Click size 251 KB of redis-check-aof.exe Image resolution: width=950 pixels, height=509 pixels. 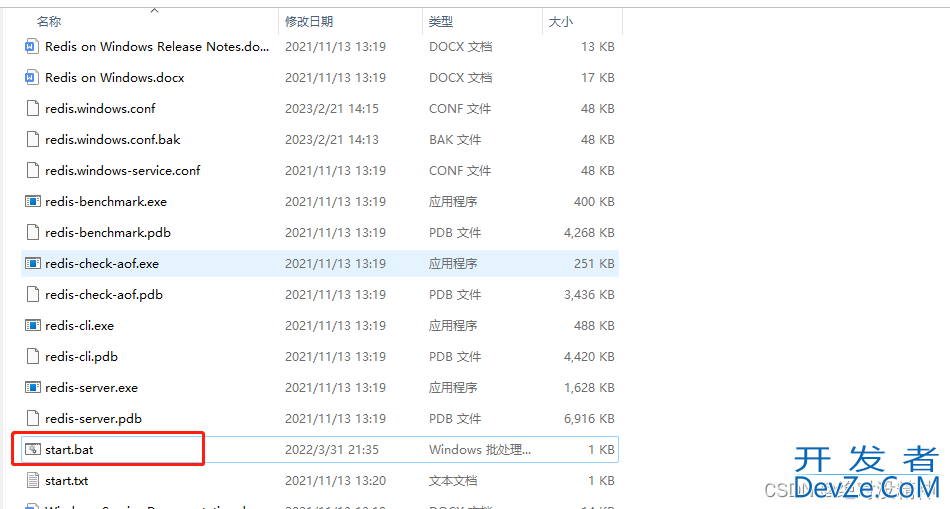(x=594, y=263)
